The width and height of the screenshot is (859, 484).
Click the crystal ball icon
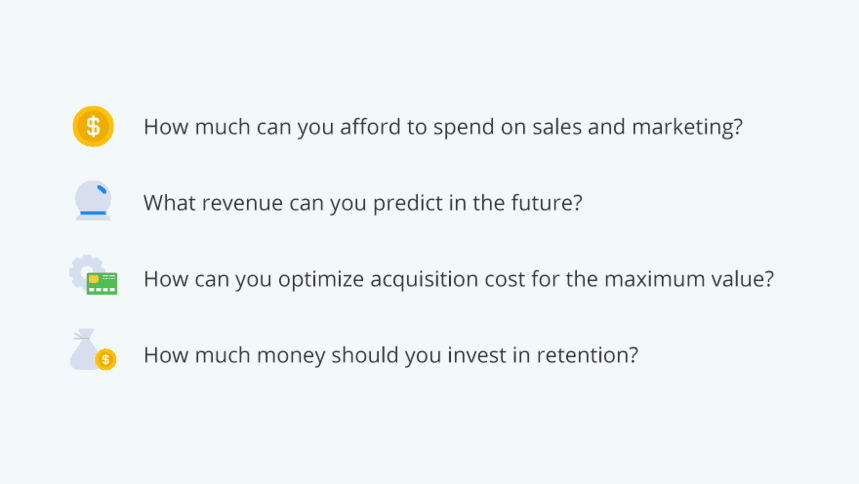[x=93, y=197]
